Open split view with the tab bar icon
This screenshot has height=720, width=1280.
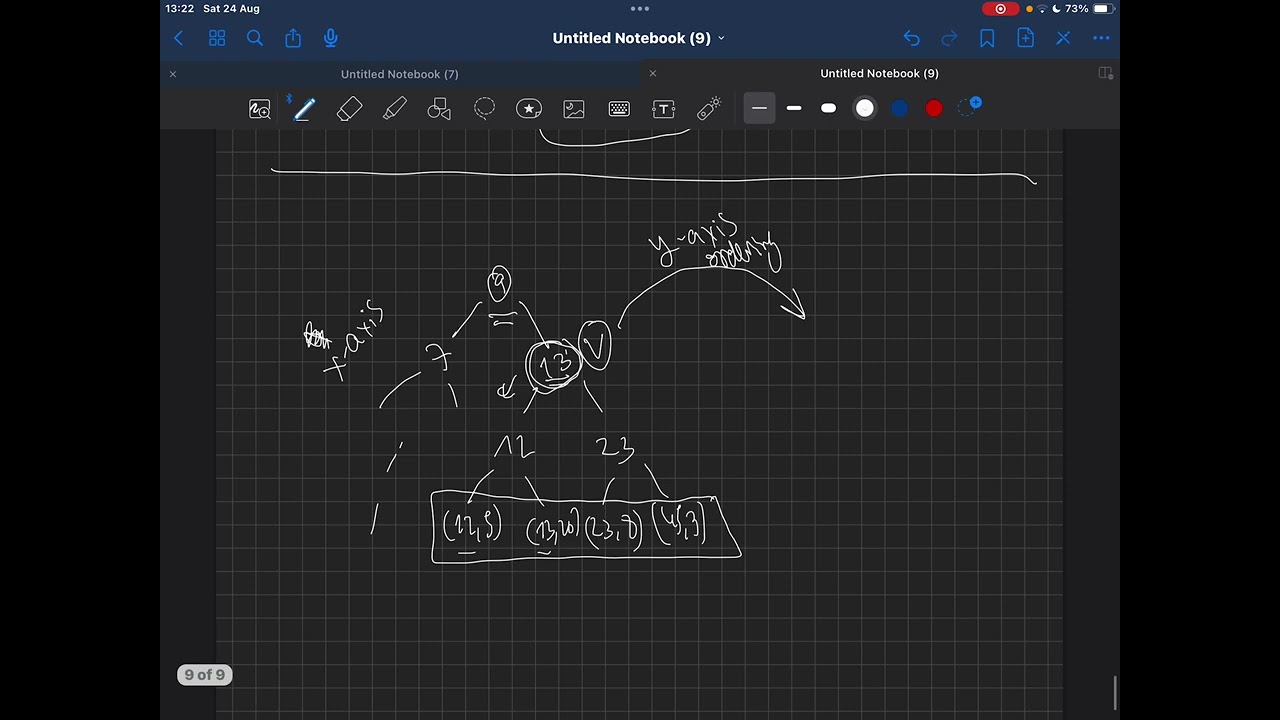1105,73
